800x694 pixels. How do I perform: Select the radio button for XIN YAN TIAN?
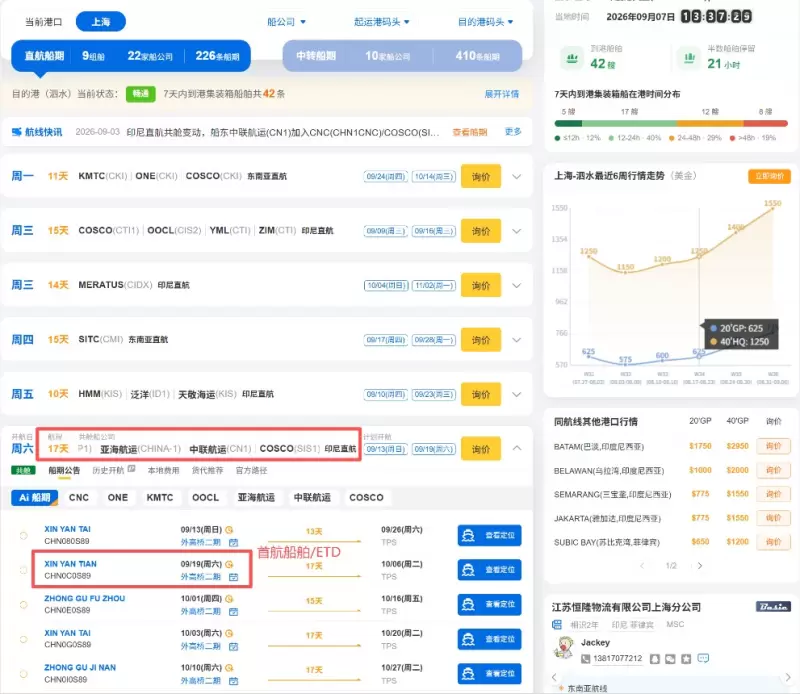coord(23,570)
